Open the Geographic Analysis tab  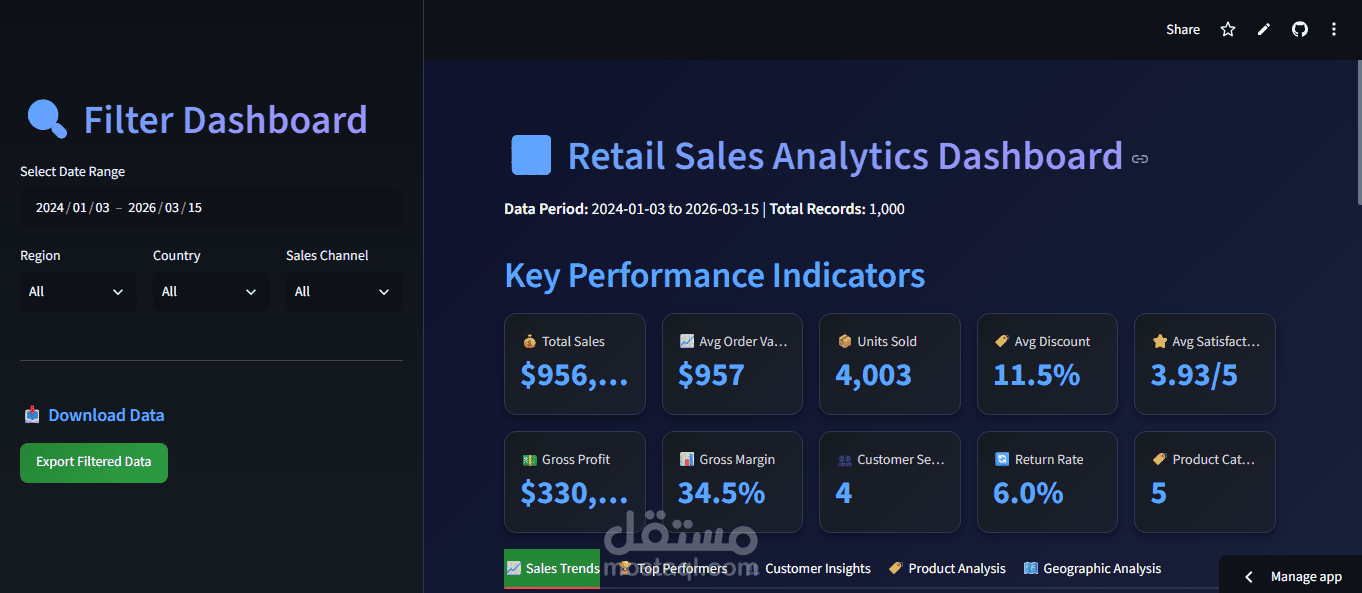tap(1092, 568)
